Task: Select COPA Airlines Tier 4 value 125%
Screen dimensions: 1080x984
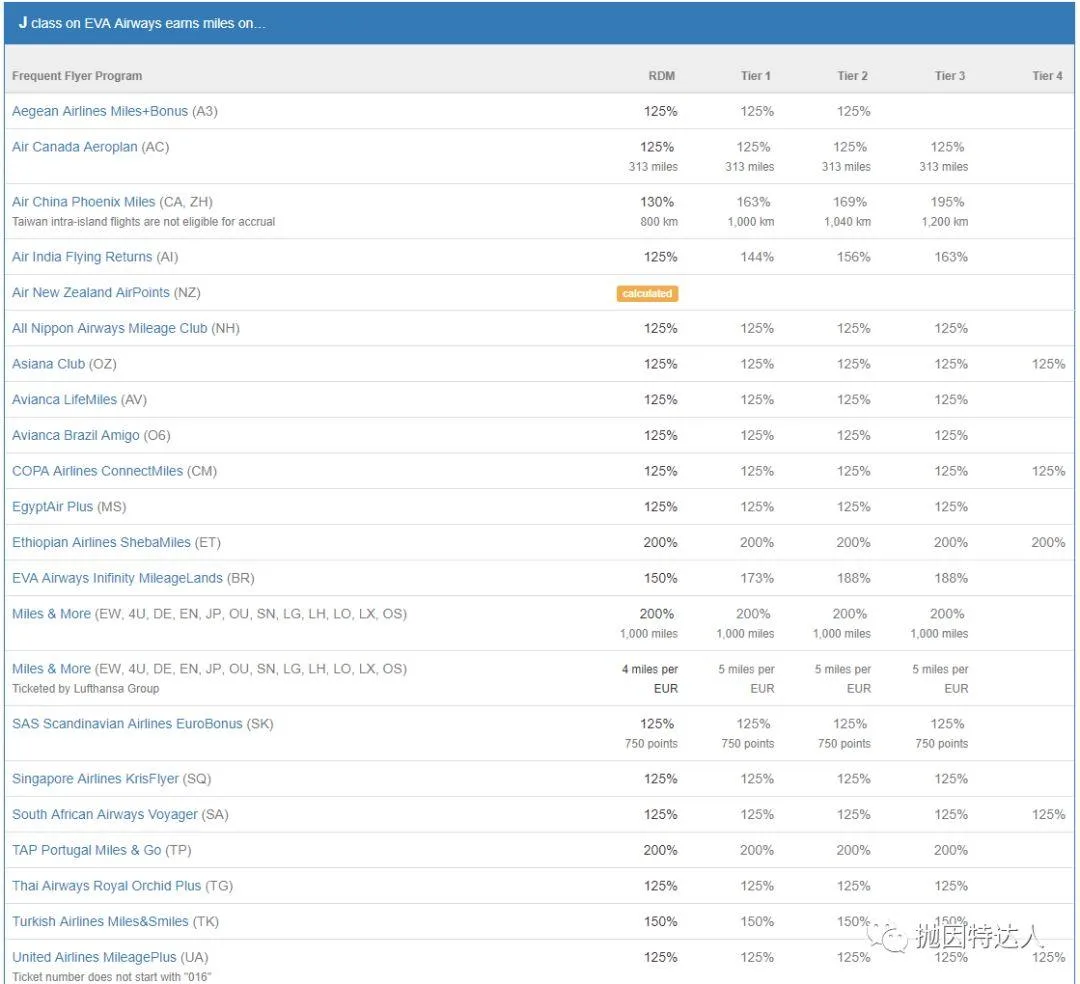Action: [1048, 472]
